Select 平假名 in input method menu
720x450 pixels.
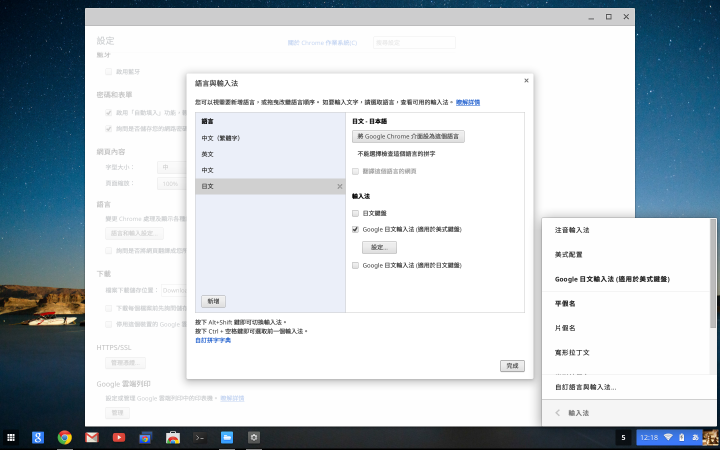[x=626, y=304]
